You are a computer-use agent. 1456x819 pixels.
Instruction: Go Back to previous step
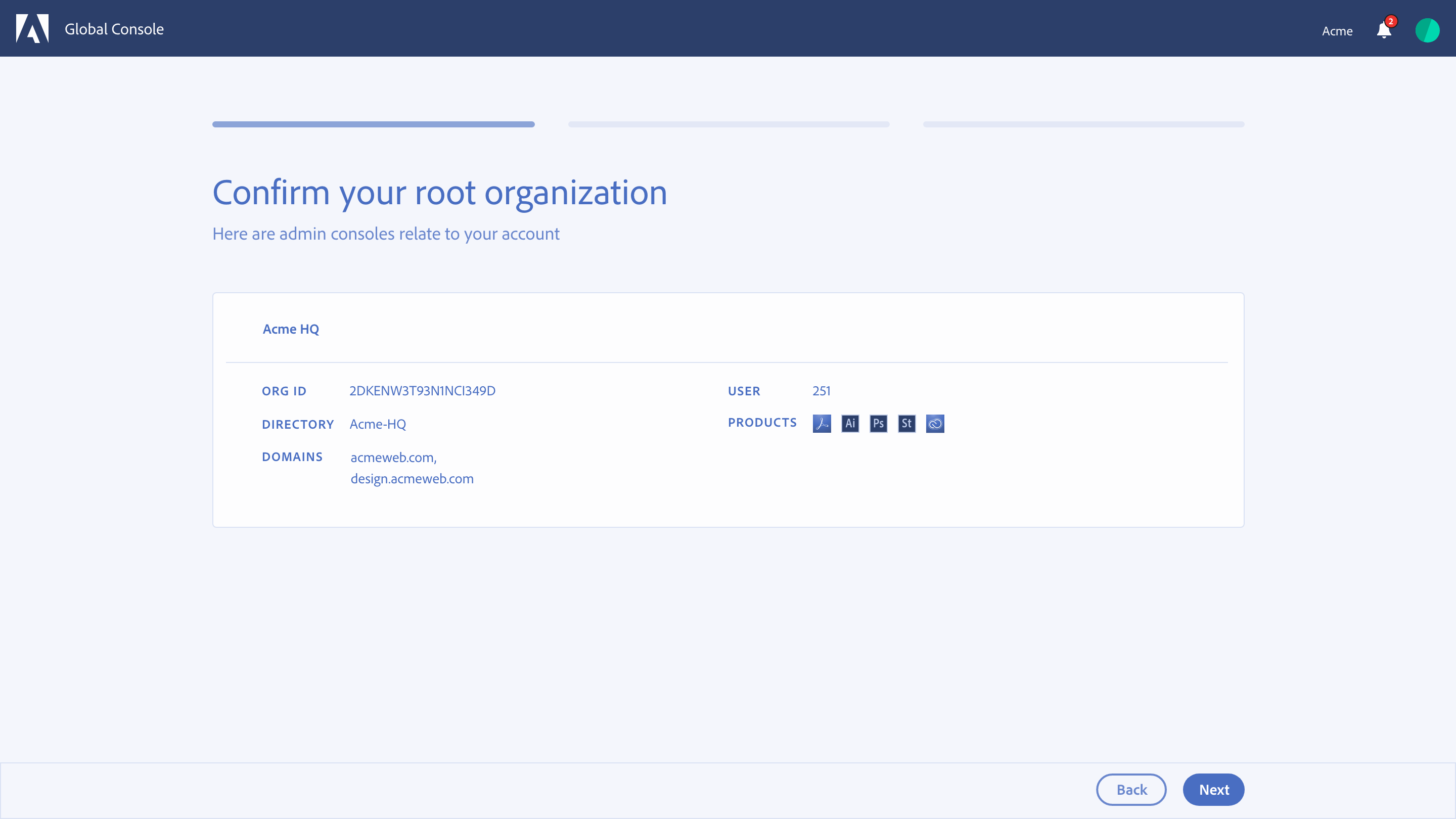1131,790
